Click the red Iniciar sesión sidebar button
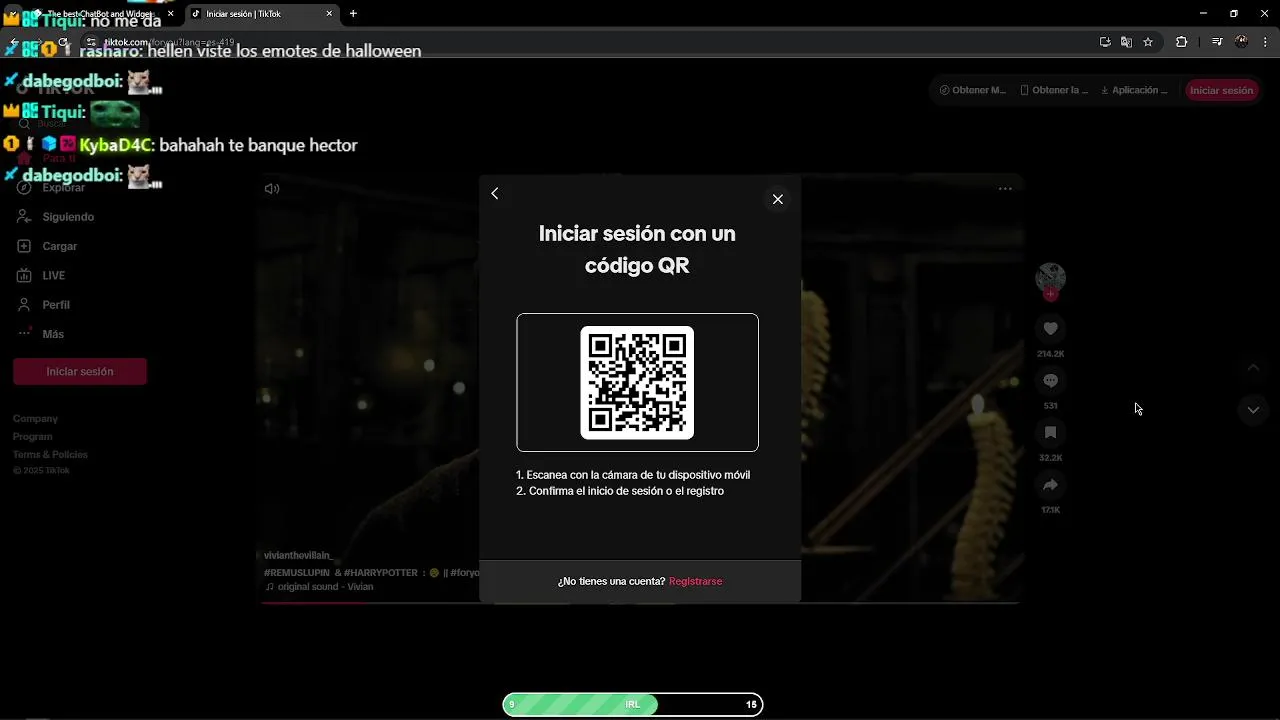The width and height of the screenshot is (1280, 720). (x=80, y=371)
